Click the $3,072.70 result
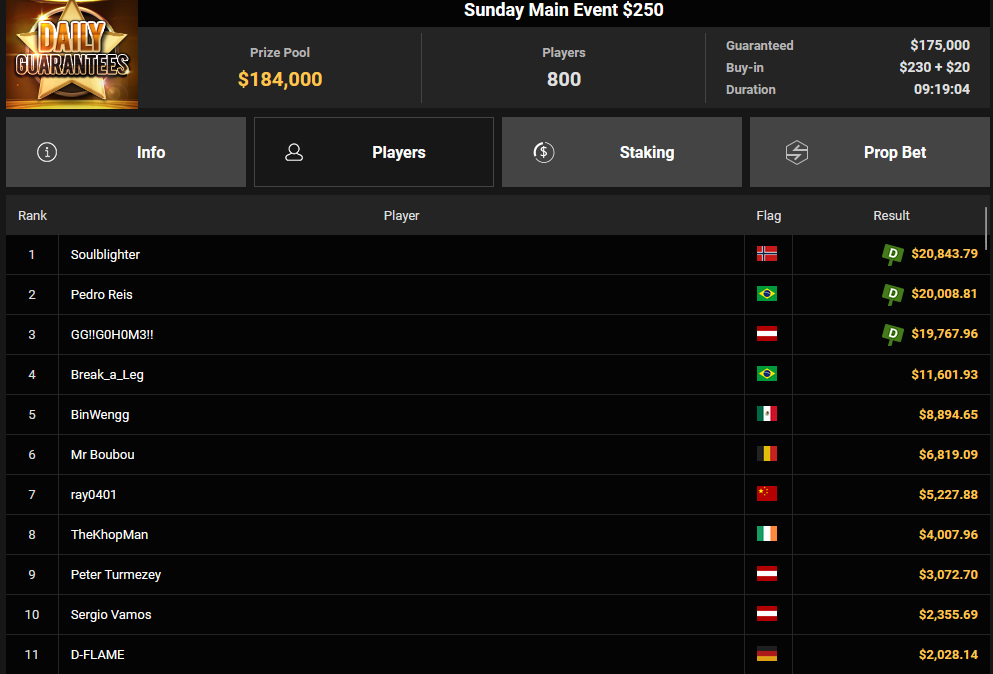 click(948, 575)
